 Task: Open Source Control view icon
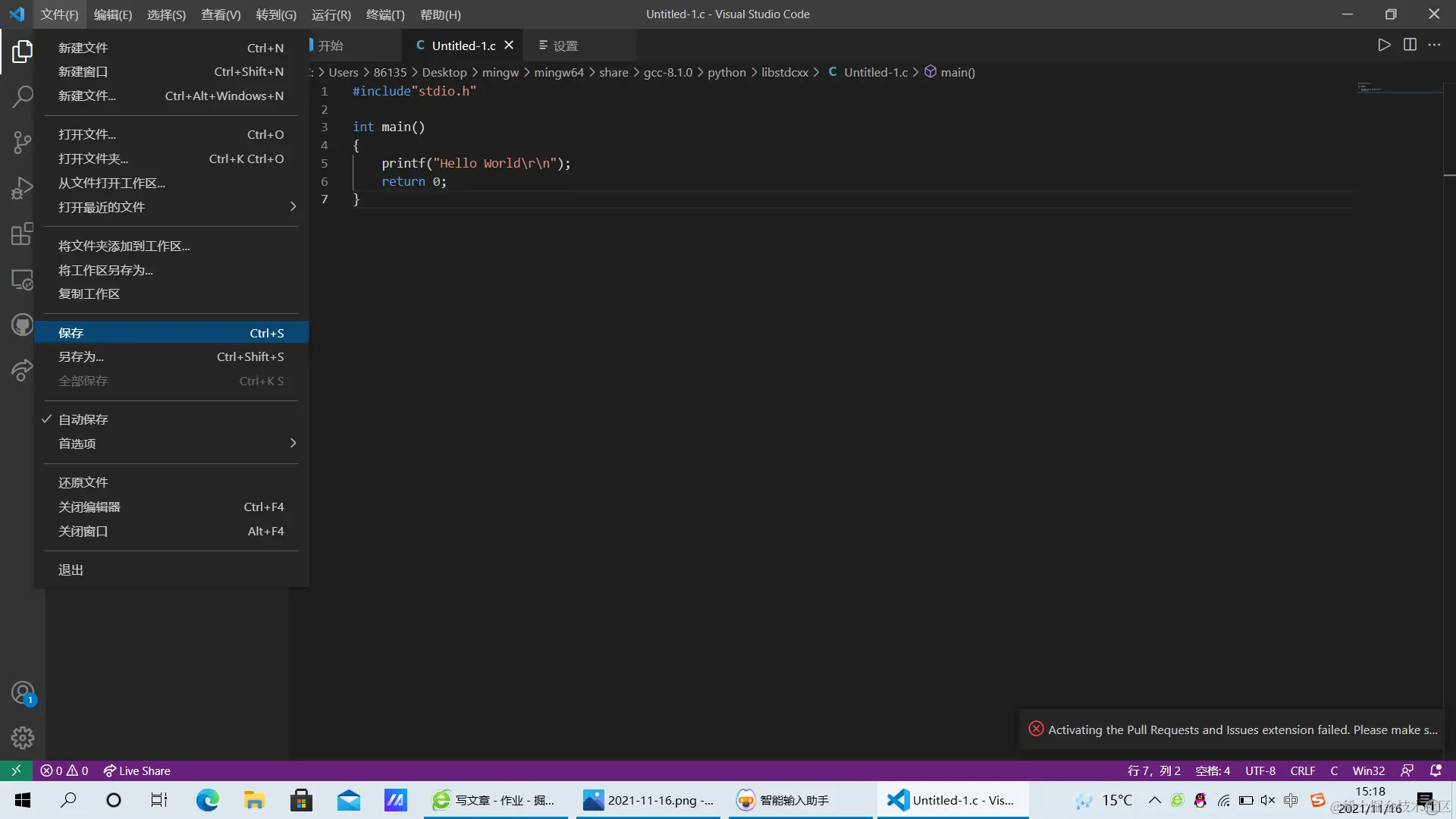point(22,142)
